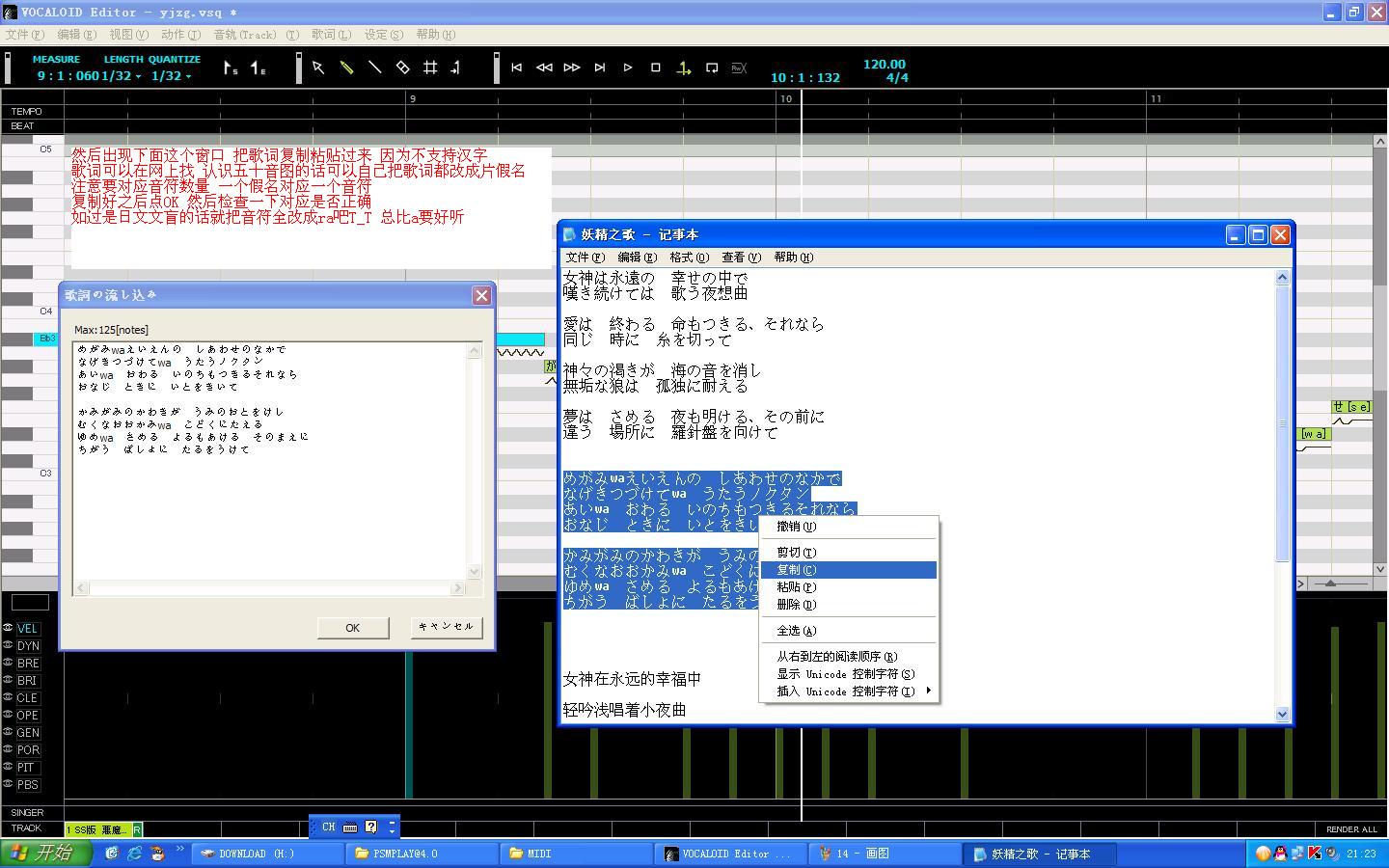Toggle the BRI parameter eye icon

(8, 680)
